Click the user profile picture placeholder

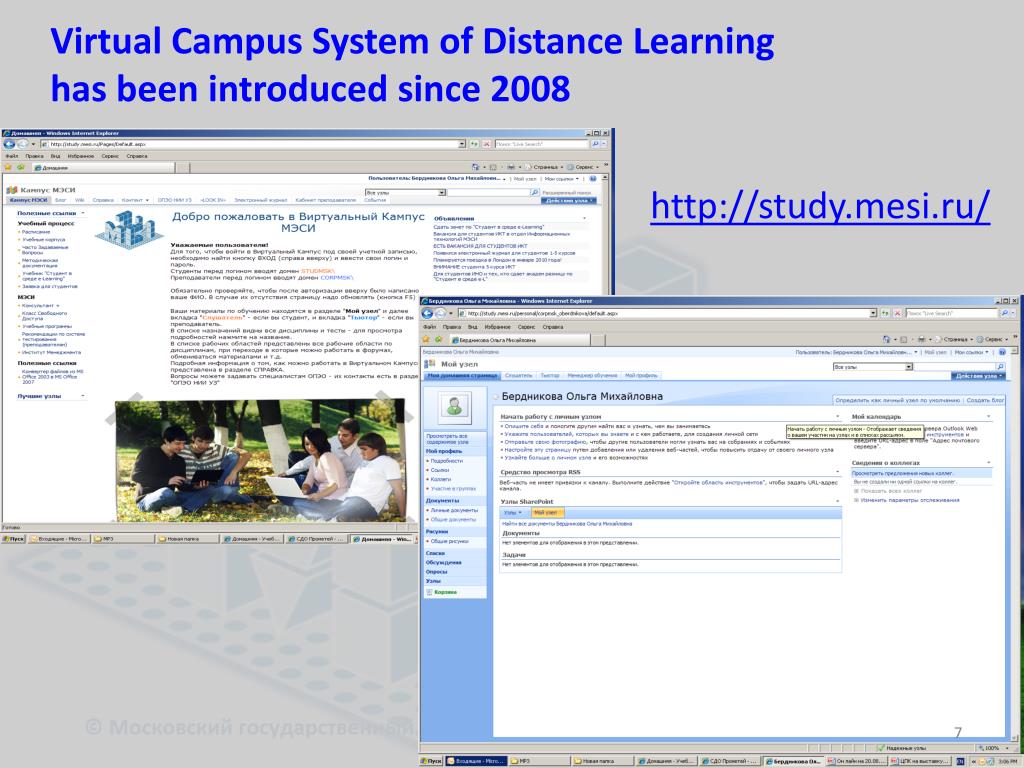(x=455, y=407)
